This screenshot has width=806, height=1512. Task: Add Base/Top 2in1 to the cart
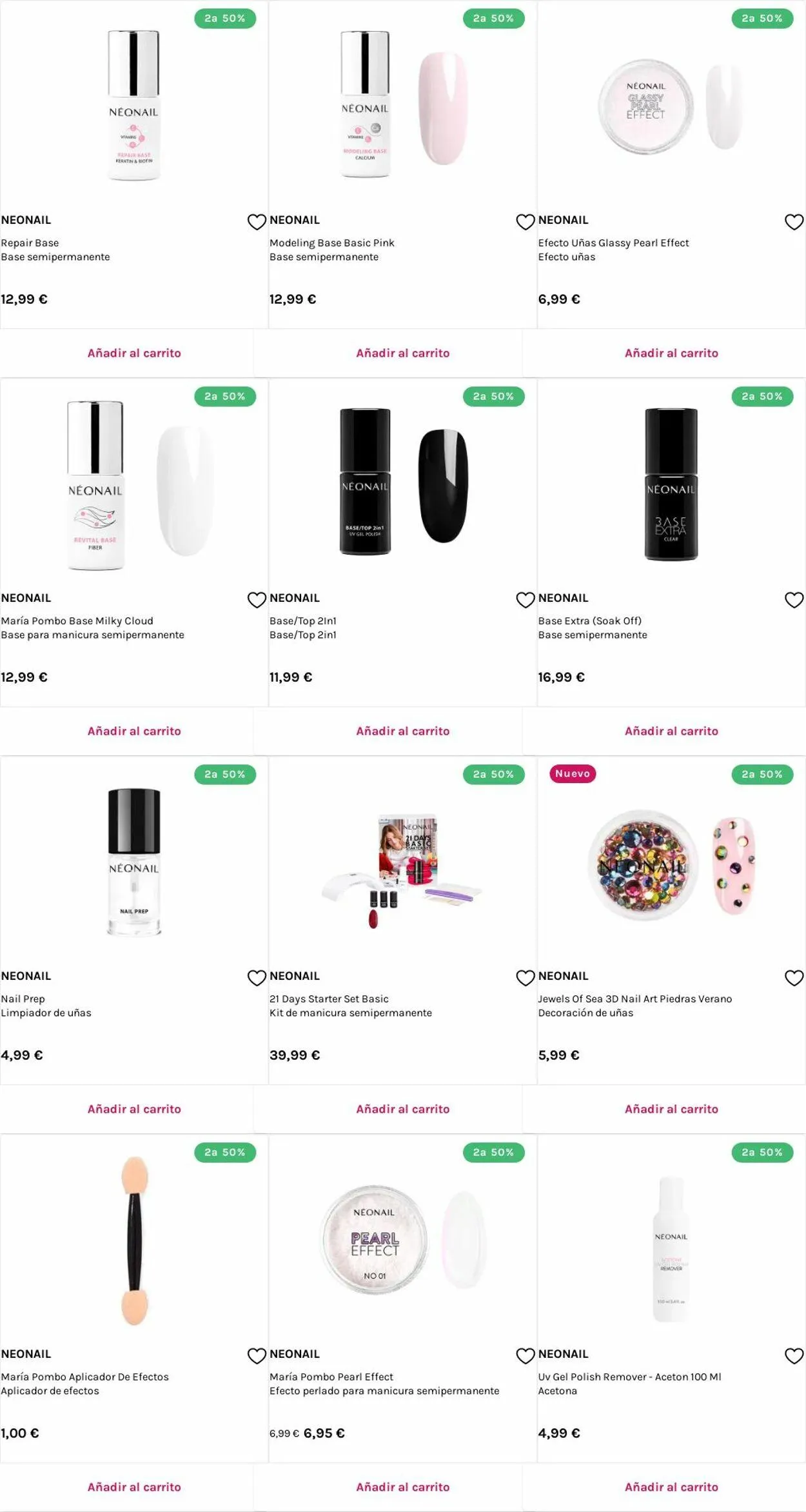click(x=403, y=731)
